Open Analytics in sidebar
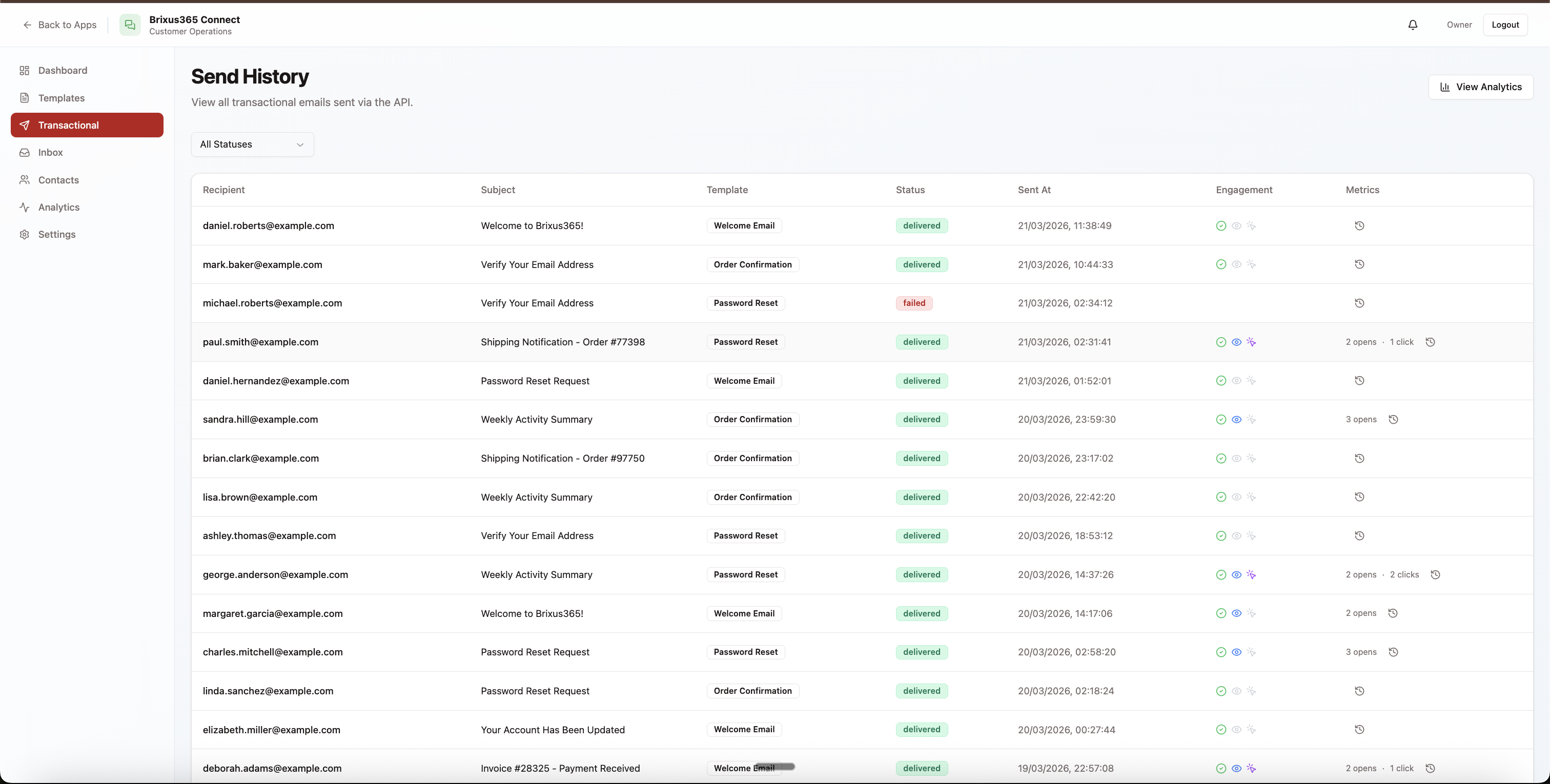 point(87,207)
